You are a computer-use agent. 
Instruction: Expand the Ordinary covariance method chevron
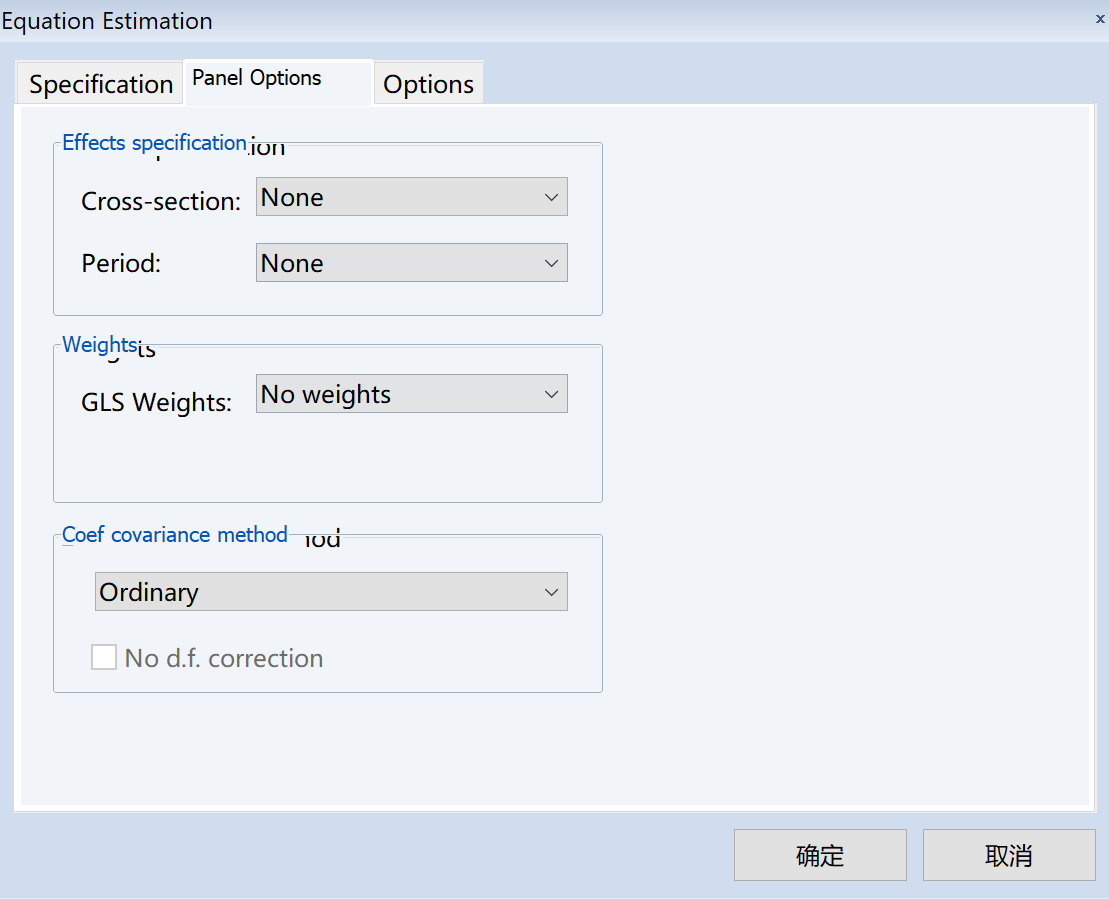coord(551,593)
